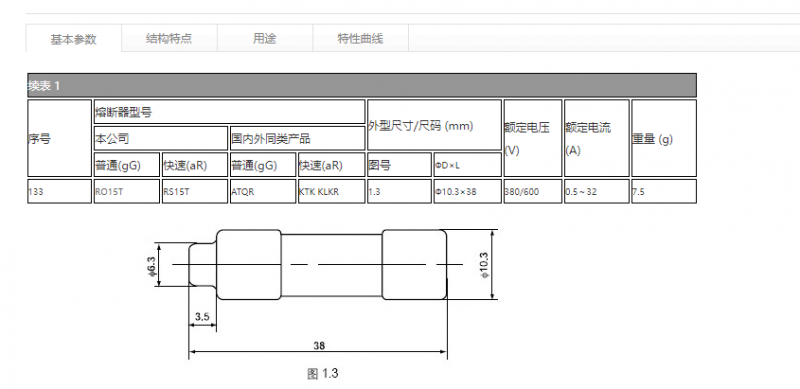
Task: Click the 额定电压 (V) column header
Action: tap(533, 138)
